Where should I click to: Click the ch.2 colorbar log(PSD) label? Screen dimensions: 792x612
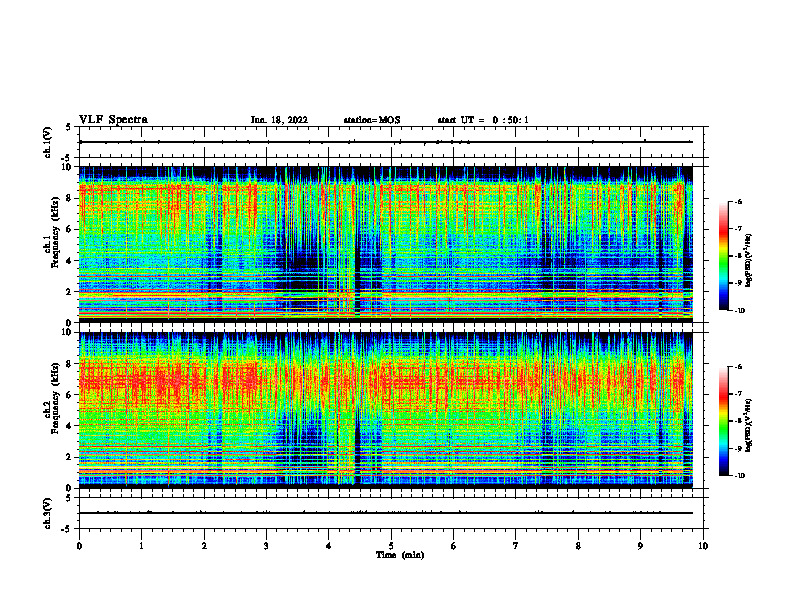pos(748,425)
